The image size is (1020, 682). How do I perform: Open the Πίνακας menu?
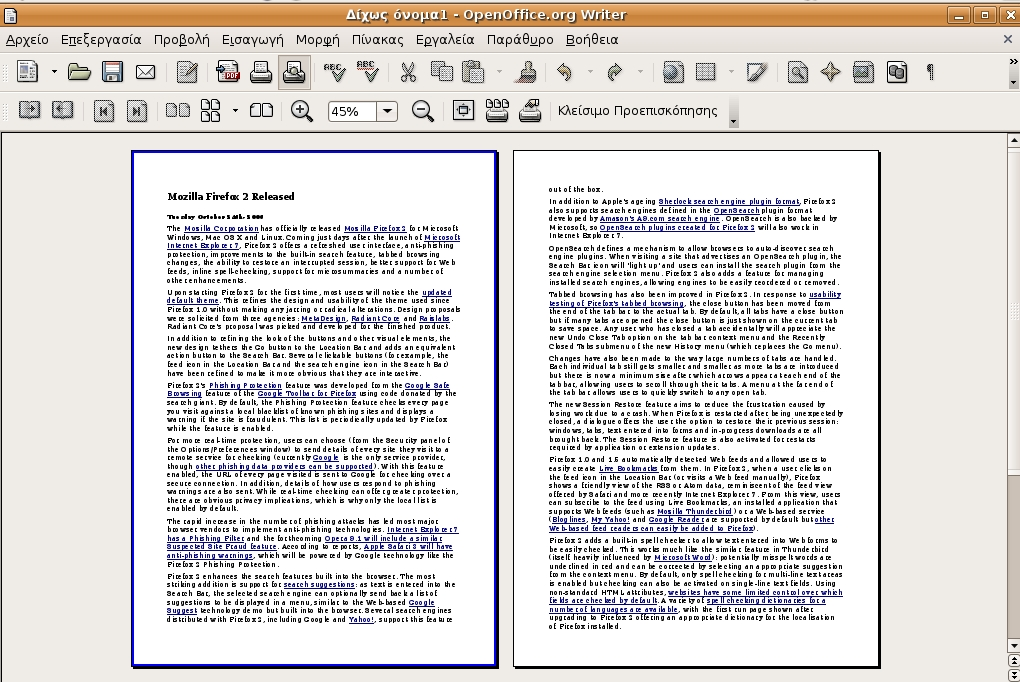coord(377,40)
